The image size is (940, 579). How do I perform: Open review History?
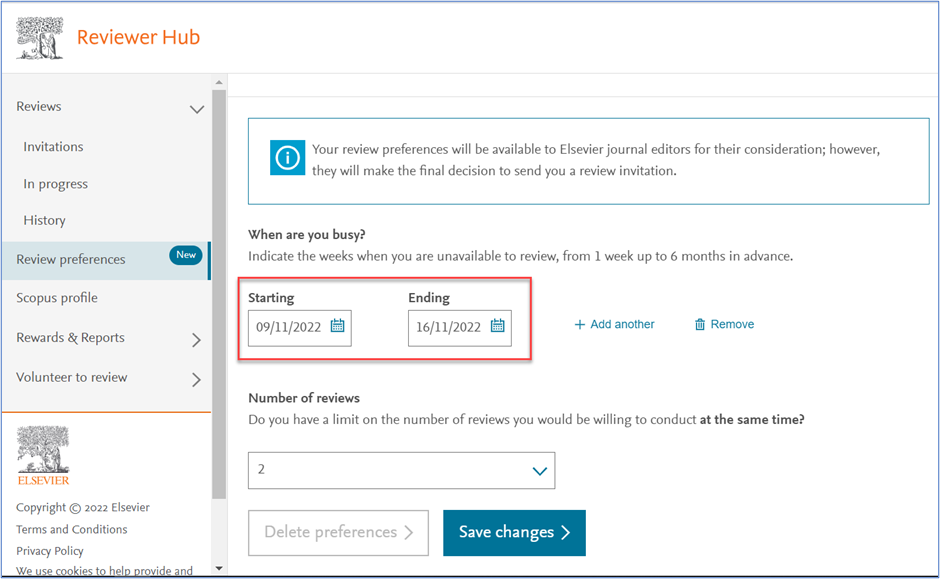tap(44, 221)
